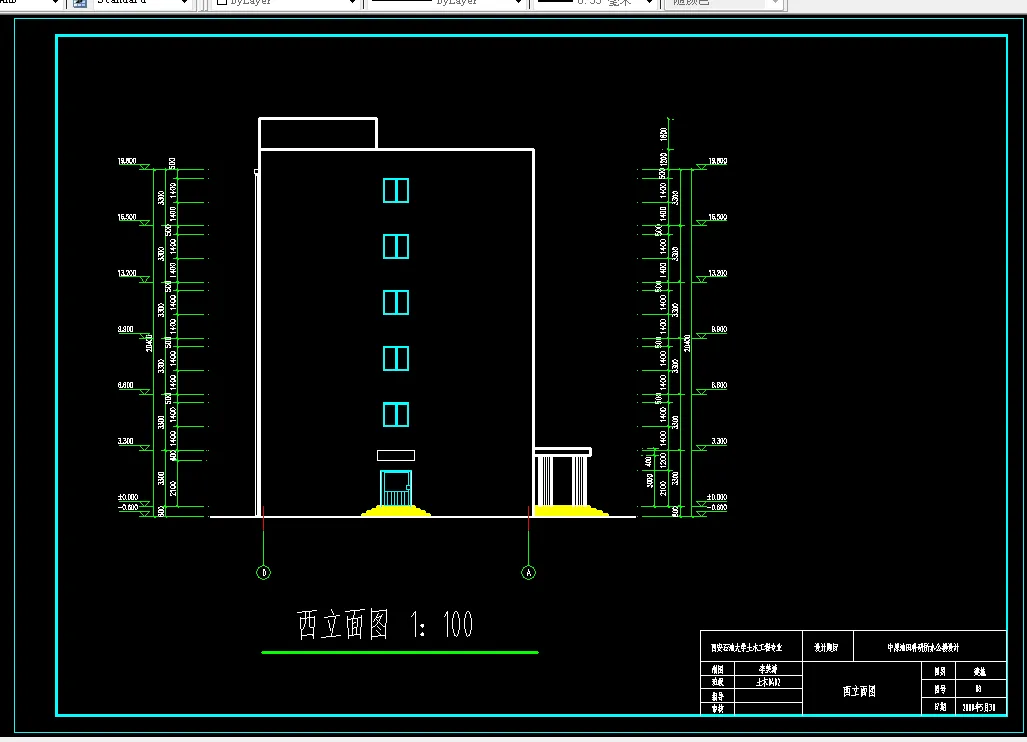This screenshot has height=742, width=1027.
Task: Select the 指导 label cell
Action: [718, 696]
